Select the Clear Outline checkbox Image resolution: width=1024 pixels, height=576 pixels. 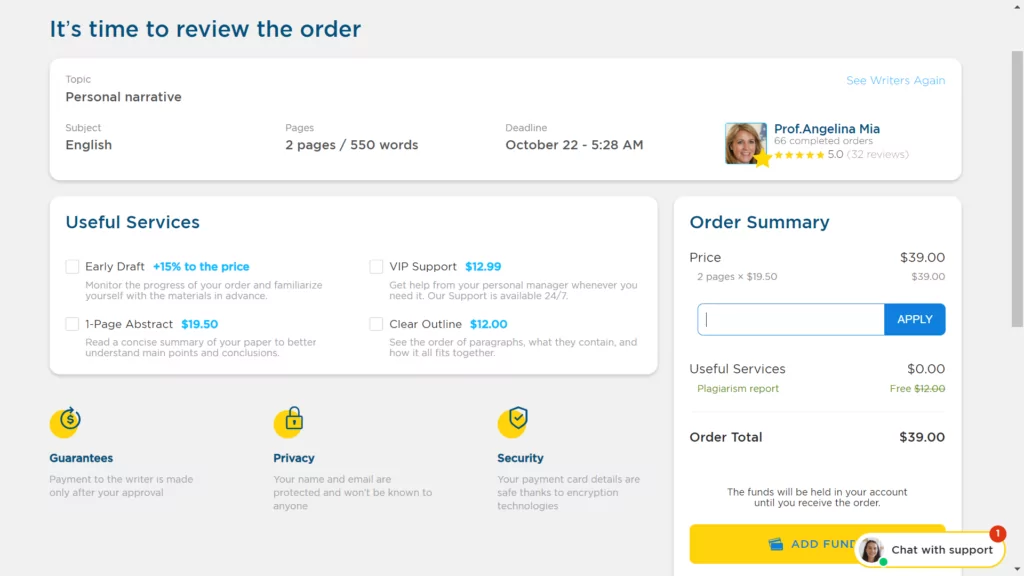click(x=376, y=324)
